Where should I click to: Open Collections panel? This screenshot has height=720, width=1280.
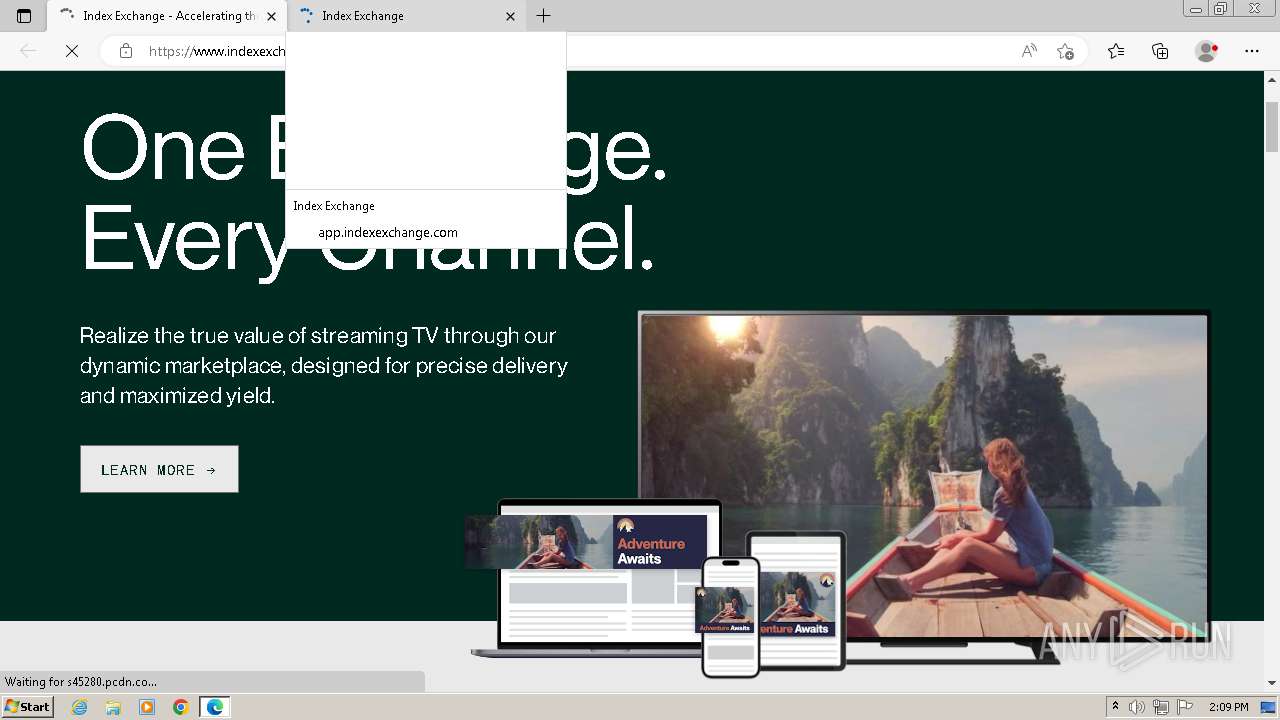[1160, 51]
